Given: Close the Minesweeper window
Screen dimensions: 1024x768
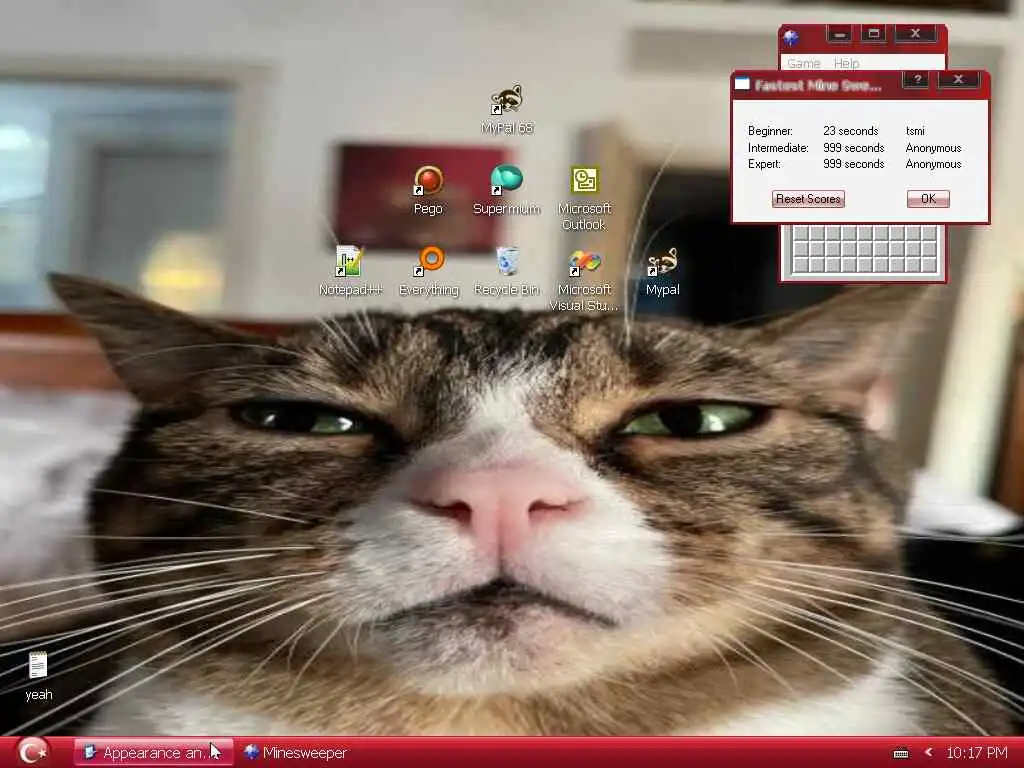Looking at the screenshot, I should [915, 34].
